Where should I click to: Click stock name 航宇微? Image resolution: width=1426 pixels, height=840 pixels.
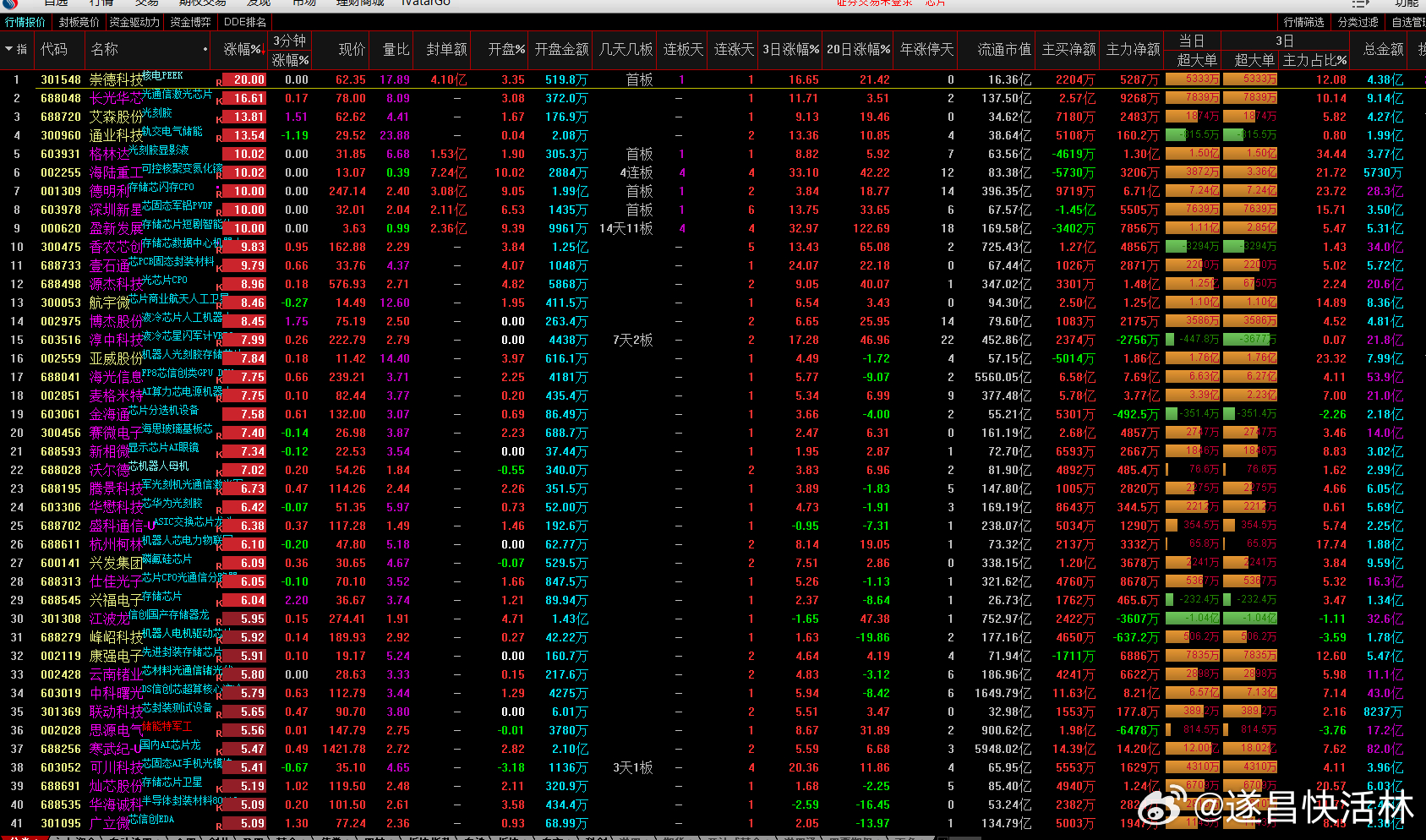(109, 303)
